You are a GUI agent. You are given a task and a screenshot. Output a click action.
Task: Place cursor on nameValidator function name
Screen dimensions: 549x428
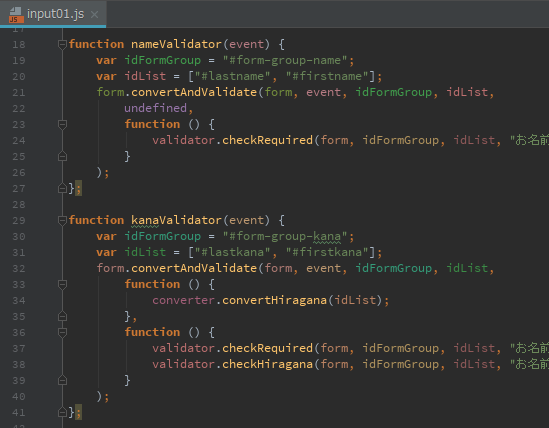point(176,44)
